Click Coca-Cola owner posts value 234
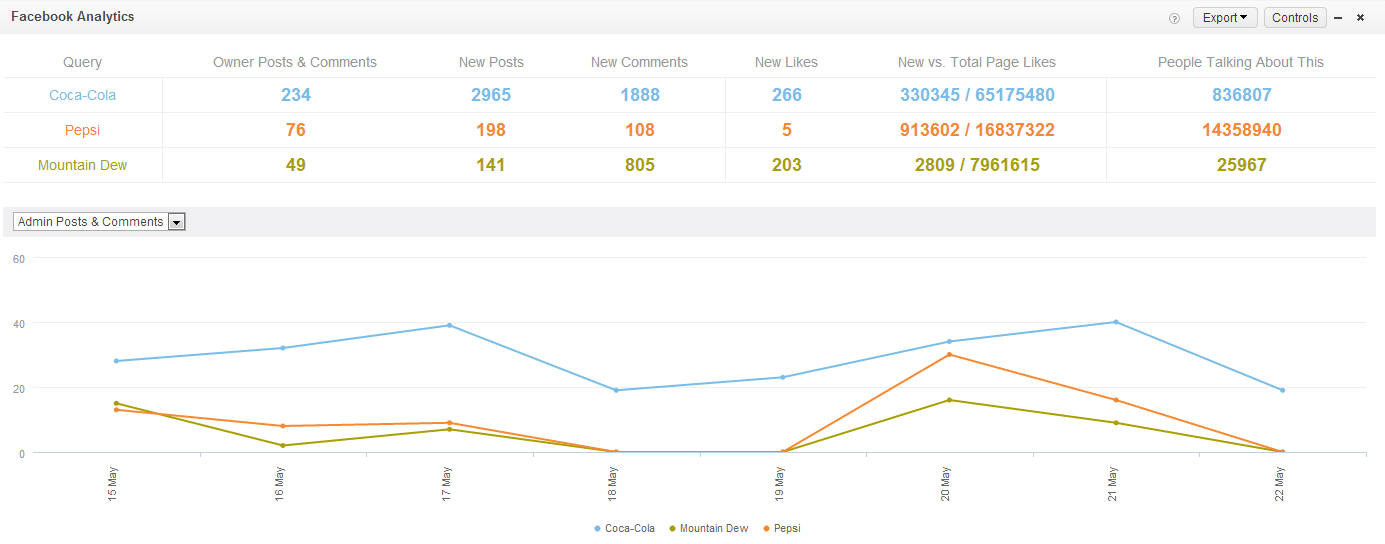This screenshot has height=544, width=1385. pyautogui.click(x=295, y=95)
